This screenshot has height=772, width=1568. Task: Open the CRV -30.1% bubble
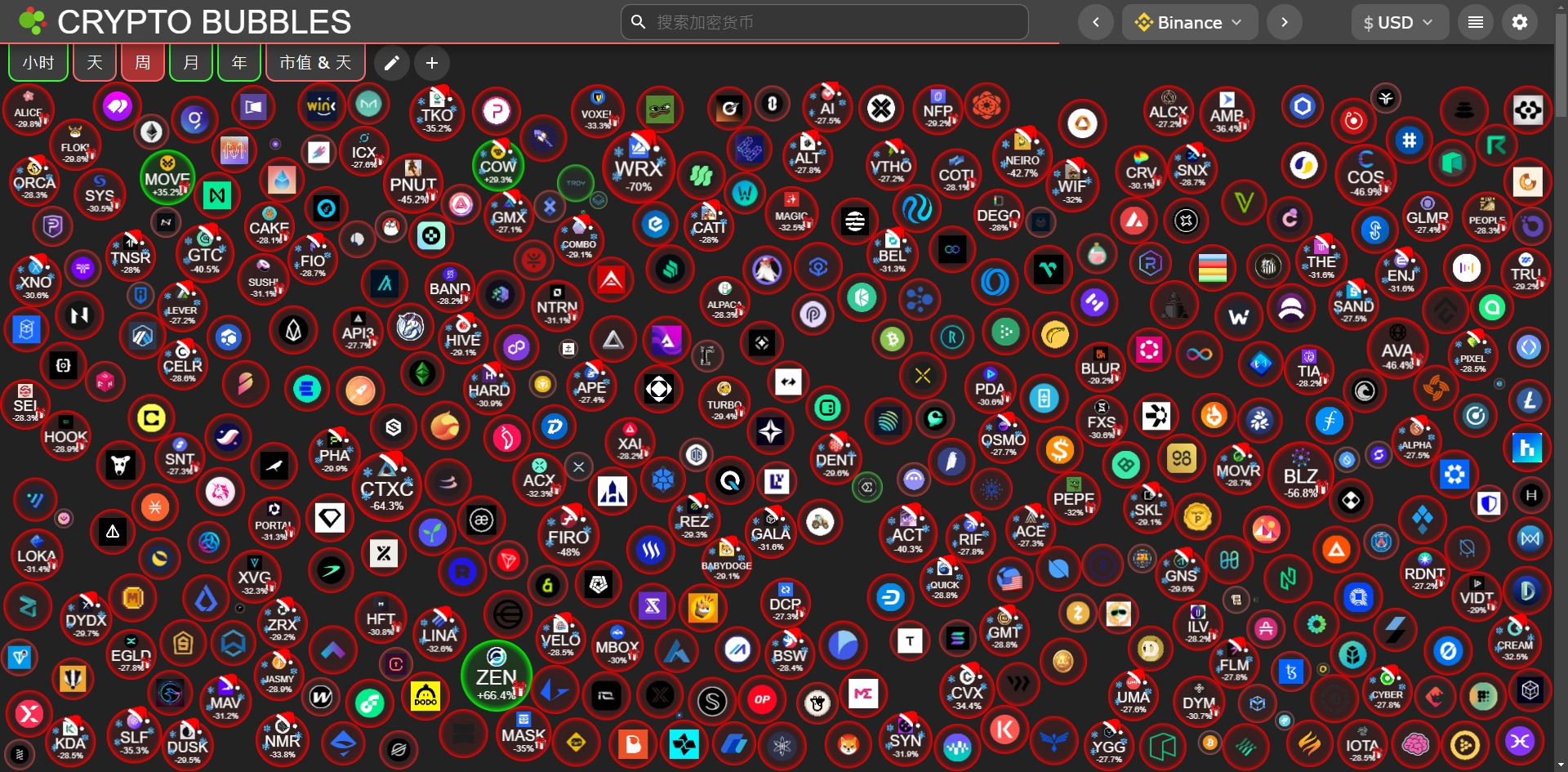(1141, 172)
